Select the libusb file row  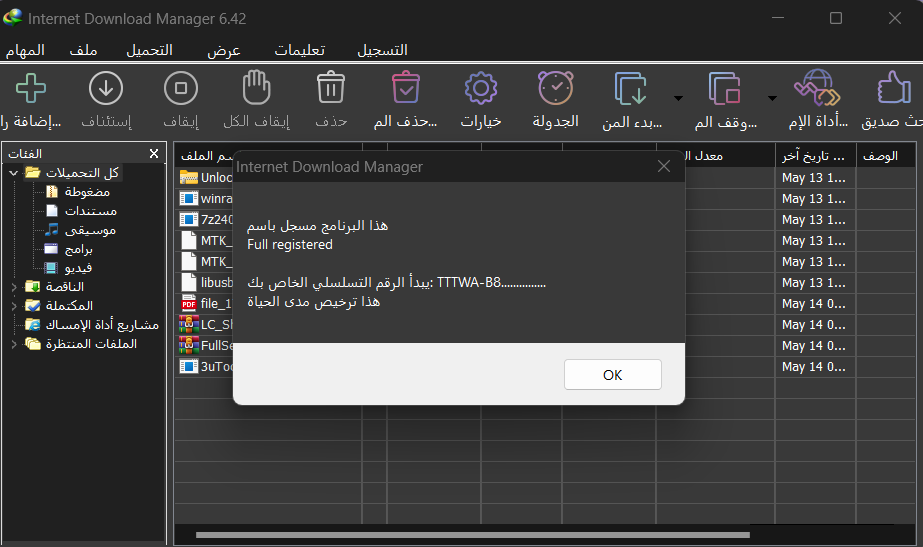coord(544,283)
